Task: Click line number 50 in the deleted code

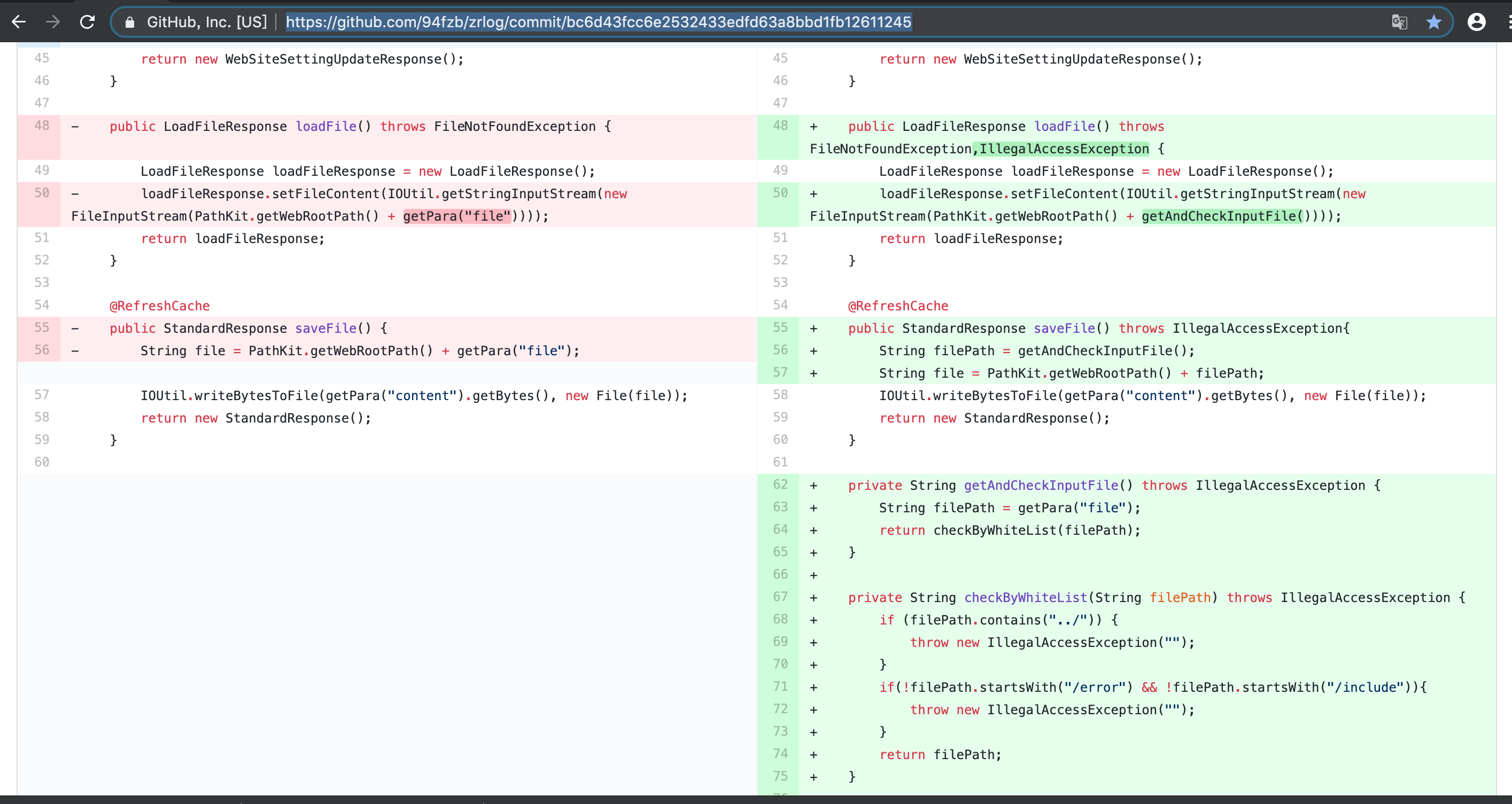Action: click(x=41, y=192)
